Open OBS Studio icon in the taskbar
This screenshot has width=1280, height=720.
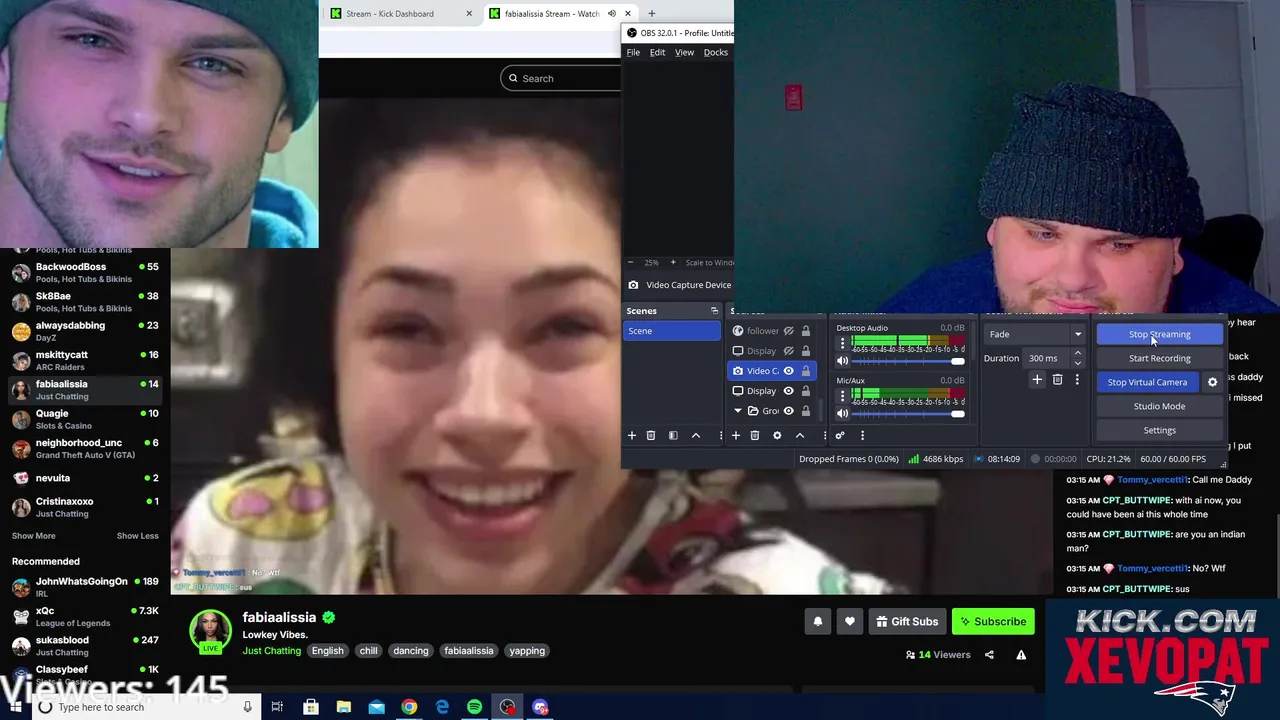pyautogui.click(x=508, y=707)
